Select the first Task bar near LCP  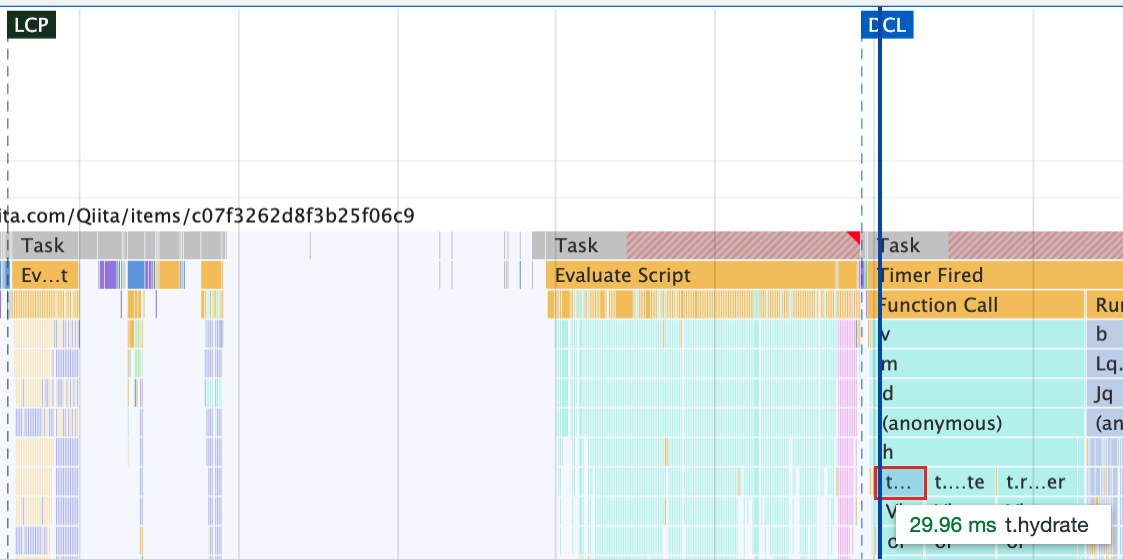pyautogui.click(x=44, y=246)
